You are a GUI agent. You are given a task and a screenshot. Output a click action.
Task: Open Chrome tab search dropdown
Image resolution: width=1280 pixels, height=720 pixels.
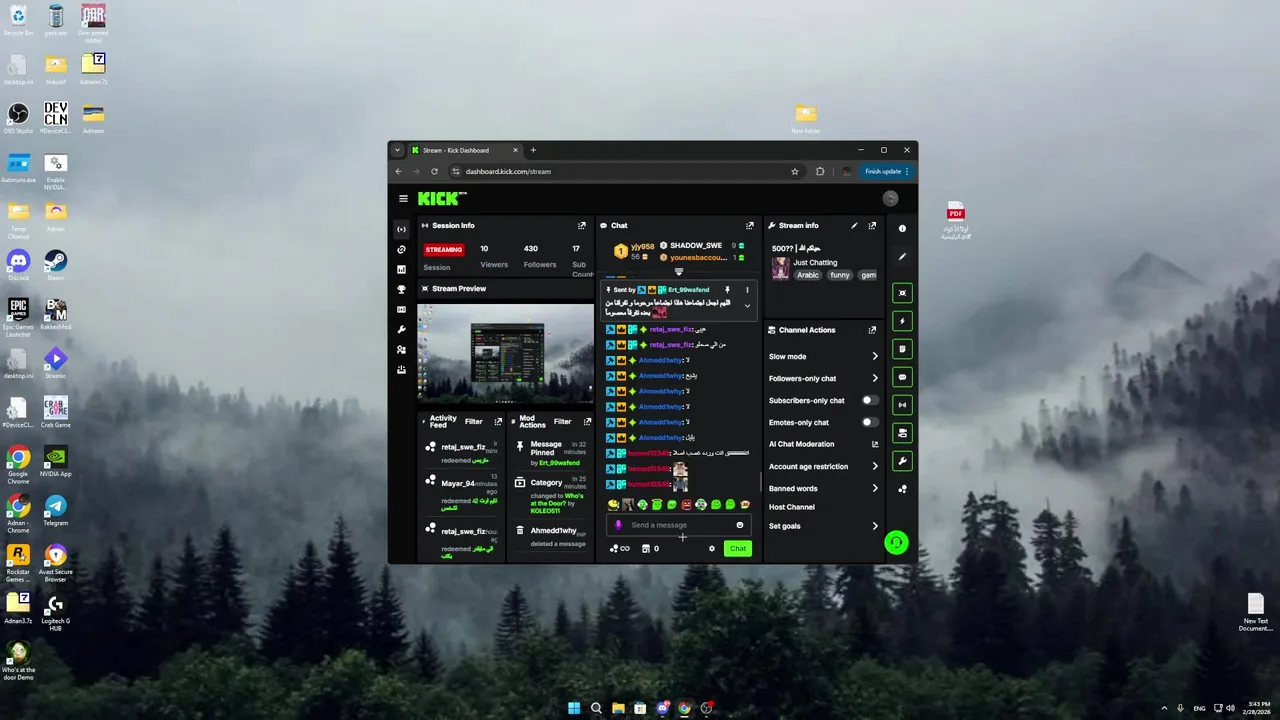(x=398, y=150)
